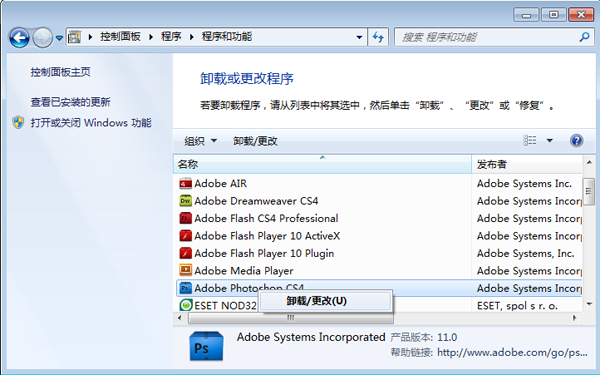The image size is (600, 375).
Task: Click the back navigation arrow button
Action: (19, 38)
